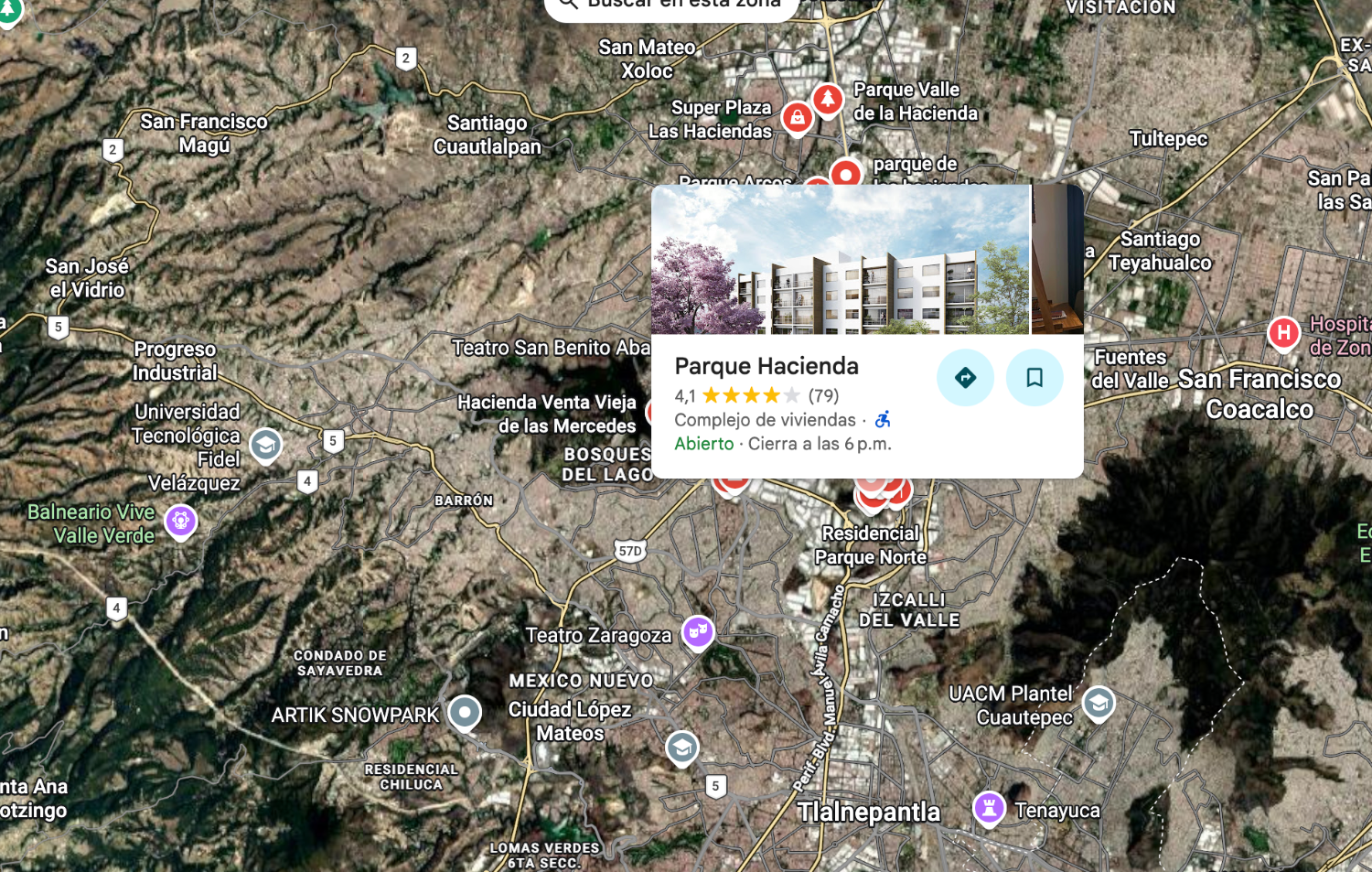The width and height of the screenshot is (1372, 872).
Task: Click the wheelchair accessibility icon
Action: tap(883, 419)
